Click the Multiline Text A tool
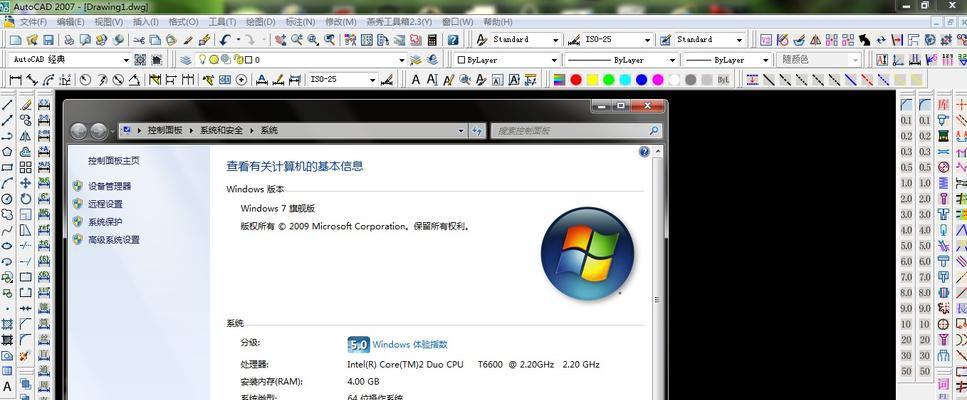The width and height of the screenshot is (967, 400). coord(7,386)
